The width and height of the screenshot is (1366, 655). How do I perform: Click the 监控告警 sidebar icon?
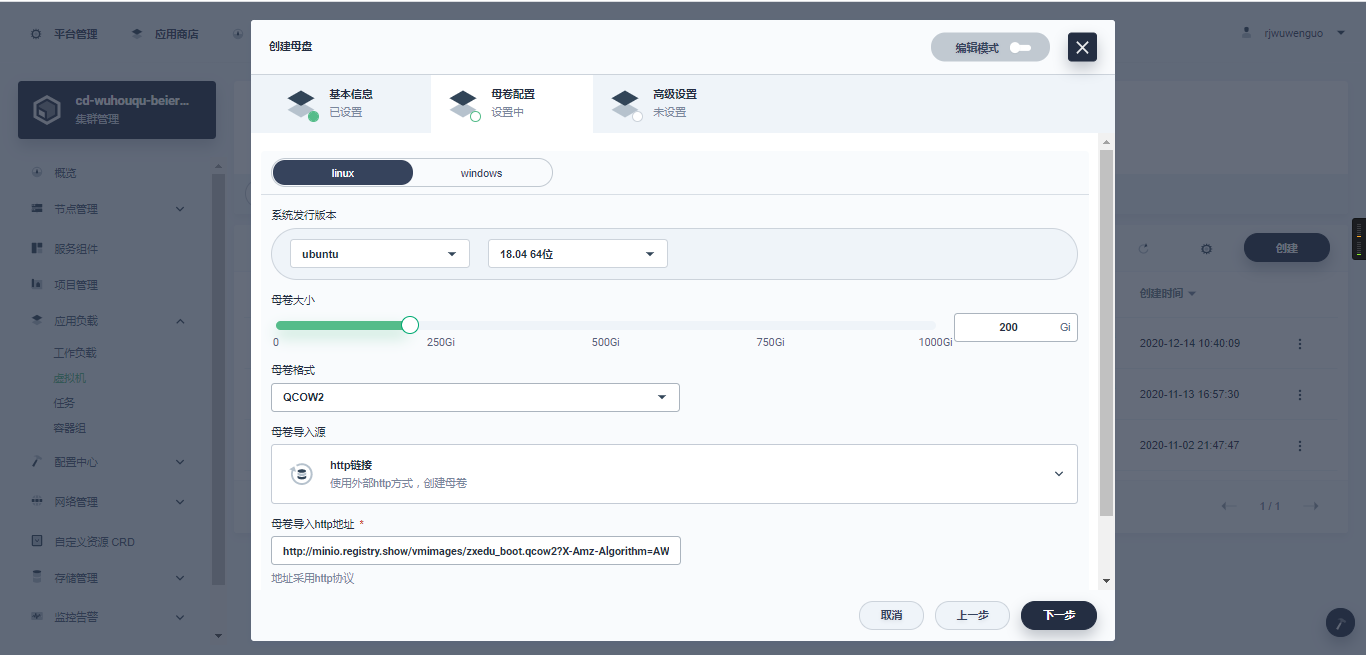(x=36, y=617)
